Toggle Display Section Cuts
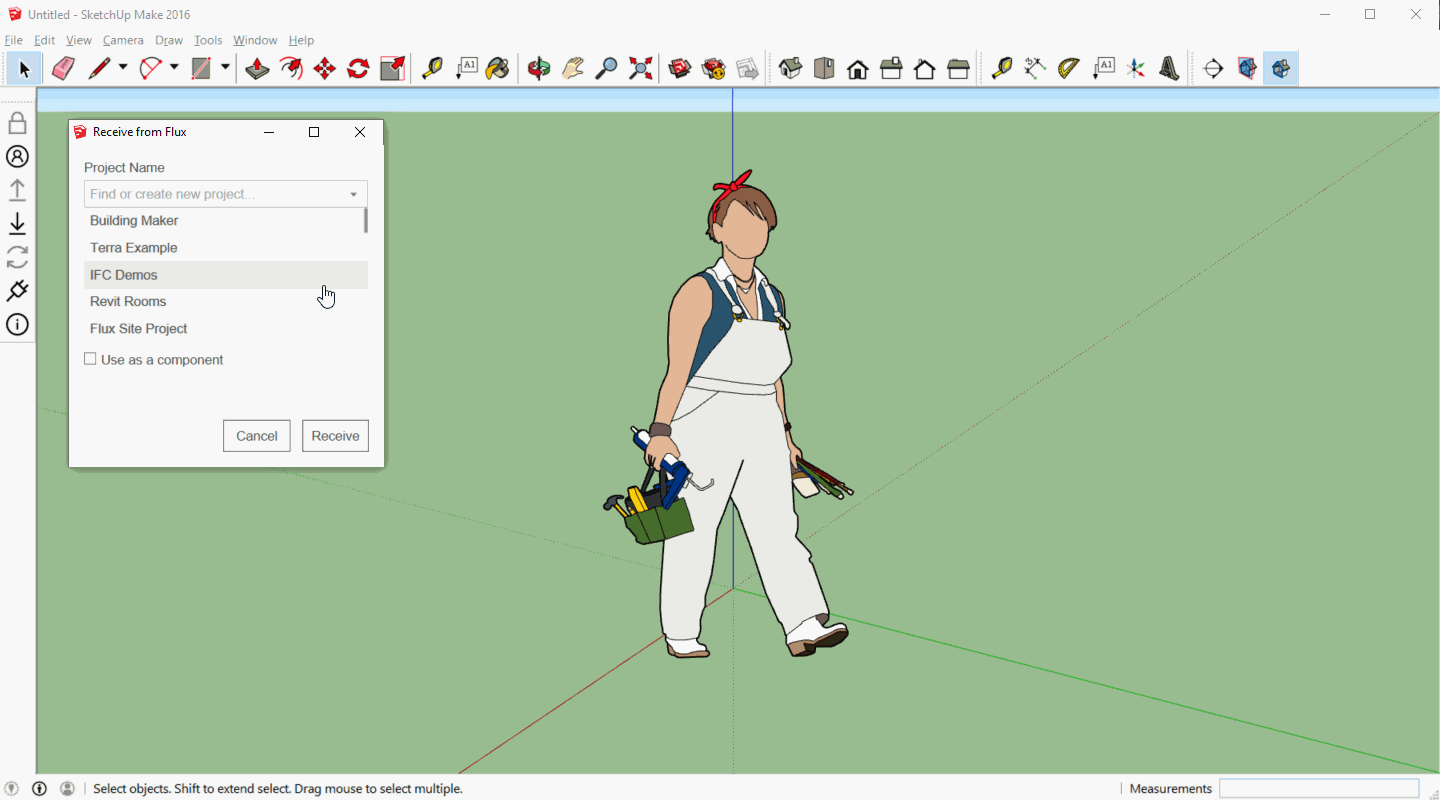The image size is (1440, 800). pos(1280,68)
